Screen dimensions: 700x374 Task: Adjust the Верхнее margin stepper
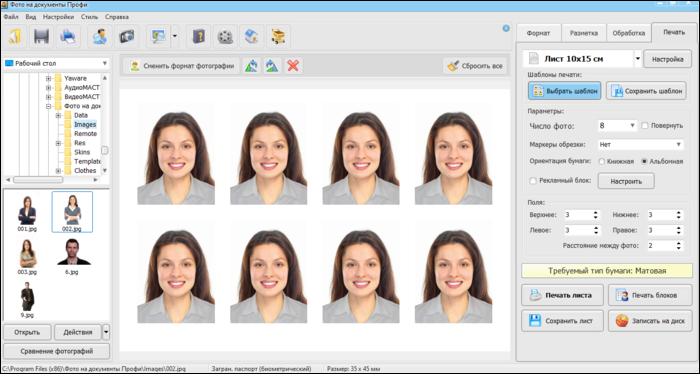coord(596,215)
